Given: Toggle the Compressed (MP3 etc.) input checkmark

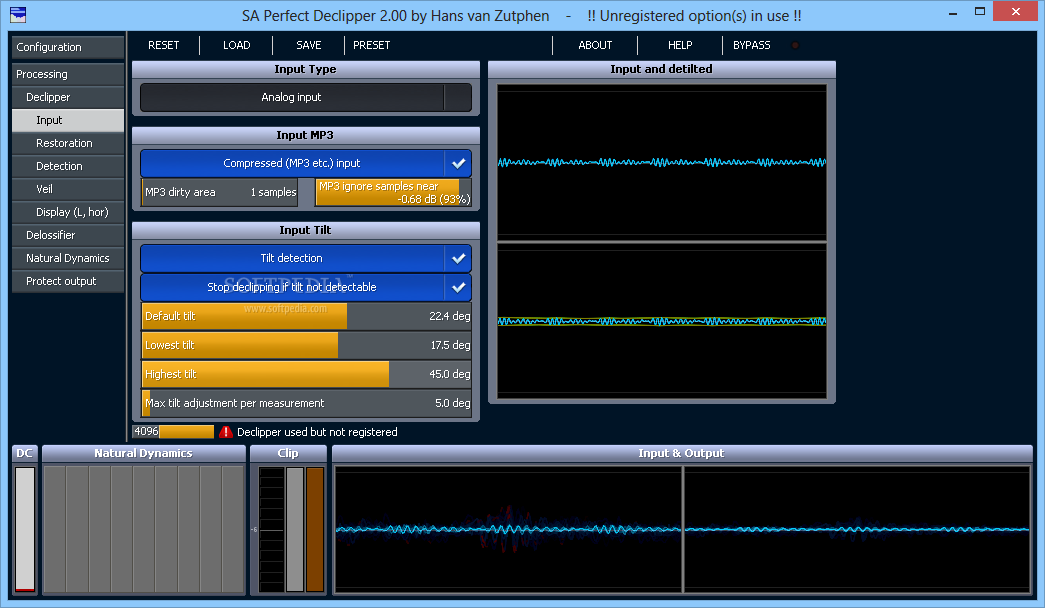Looking at the screenshot, I should (459, 163).
